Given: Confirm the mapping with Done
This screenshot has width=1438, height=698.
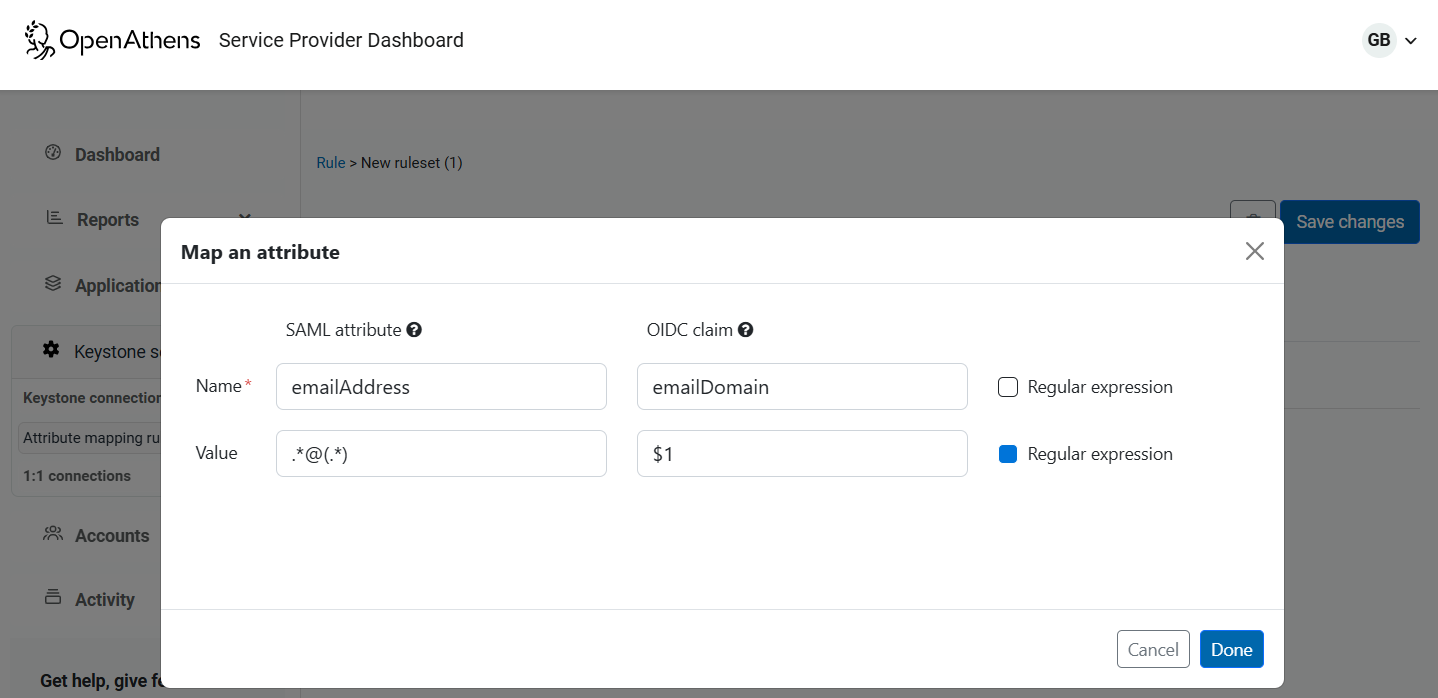Looking at the screenshot, I should pyautogui.click(x=1231, y=648).
